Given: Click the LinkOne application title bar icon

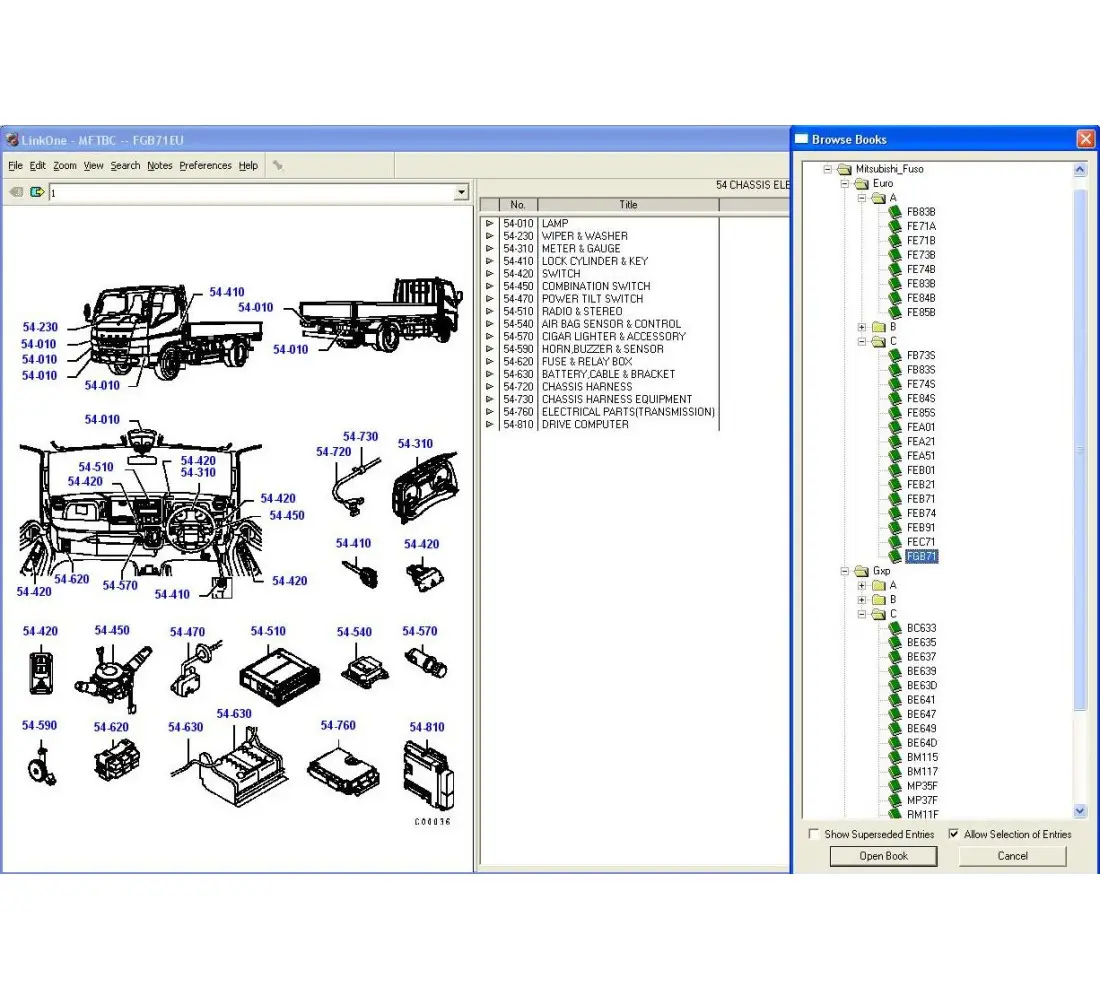Looking at the screenshot, I should pos(12,140).
